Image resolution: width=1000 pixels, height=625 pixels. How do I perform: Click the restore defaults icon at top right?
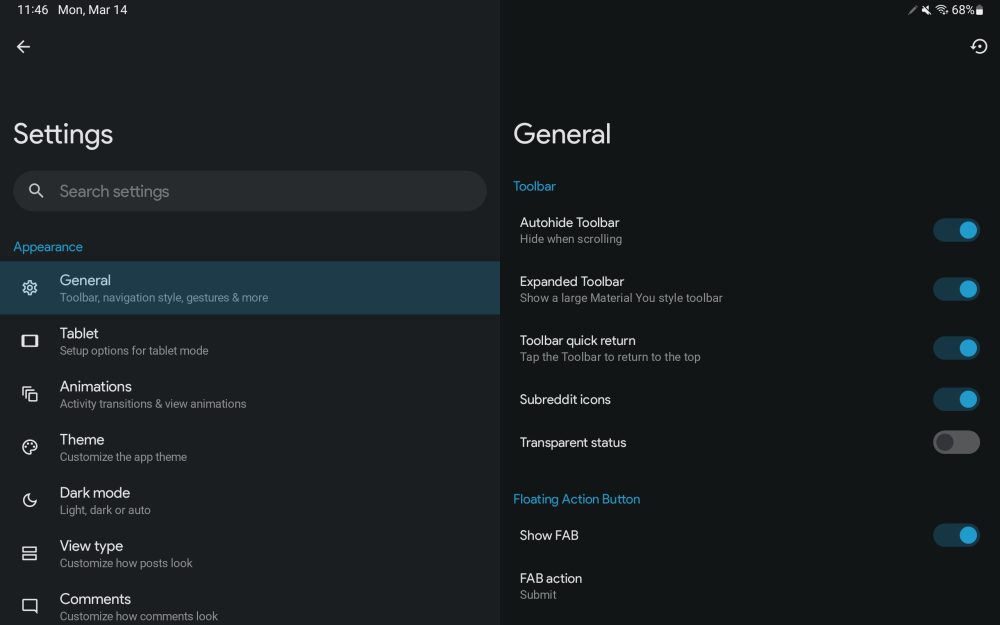pos(978,46)
